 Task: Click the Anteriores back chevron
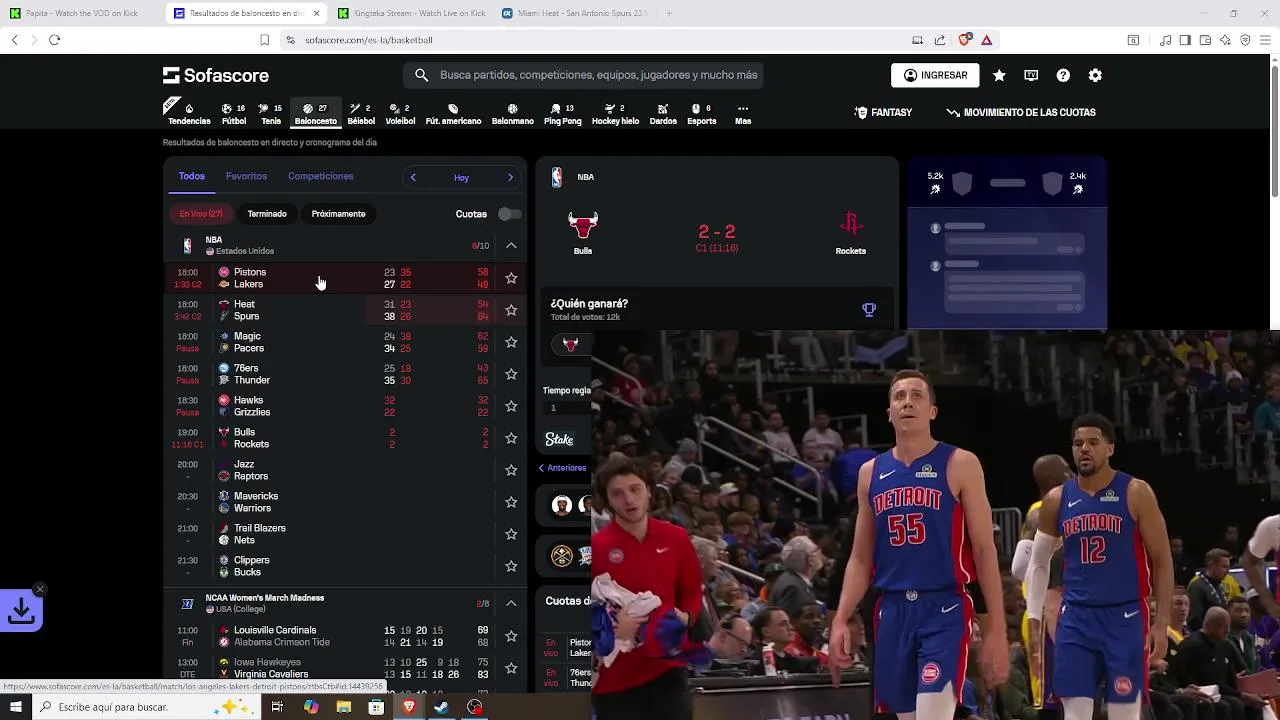point(541,468)
